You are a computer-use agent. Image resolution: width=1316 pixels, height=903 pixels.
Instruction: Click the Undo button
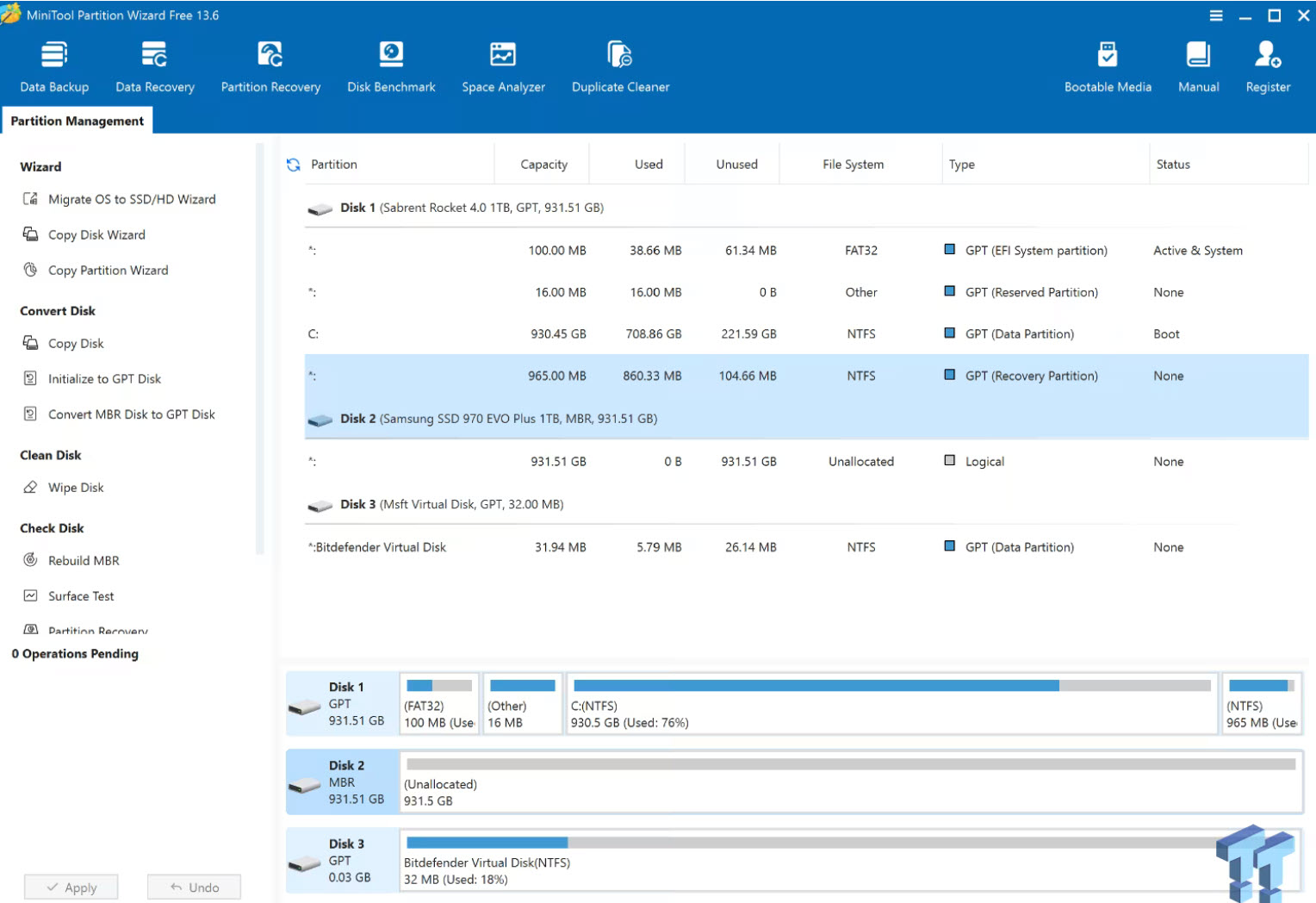[x=194, y=887]
